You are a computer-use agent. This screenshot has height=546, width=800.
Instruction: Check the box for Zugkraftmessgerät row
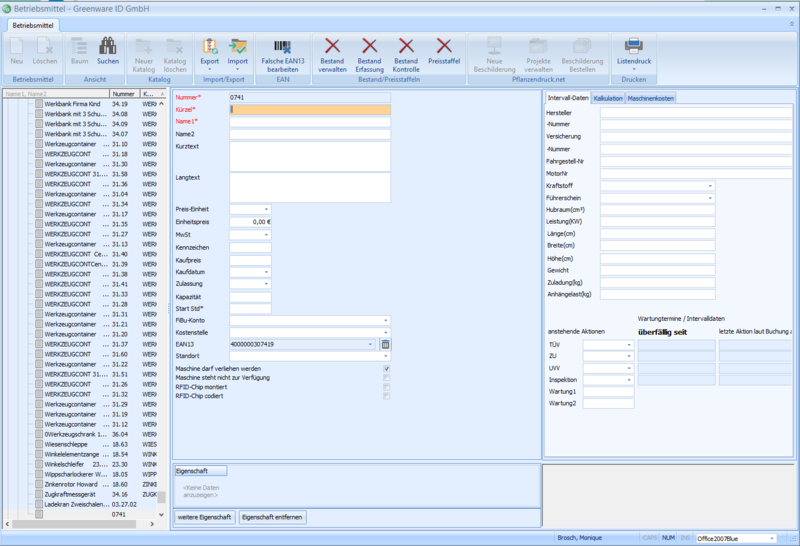[39, 494]
